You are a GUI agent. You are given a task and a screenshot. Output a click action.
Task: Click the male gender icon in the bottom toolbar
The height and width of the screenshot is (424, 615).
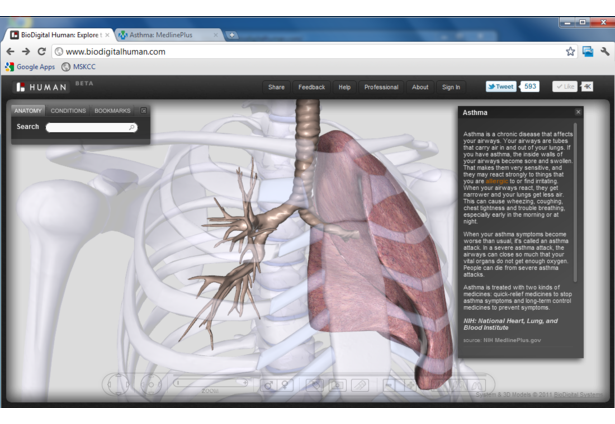pyautogui.click(x=269, y=385)
